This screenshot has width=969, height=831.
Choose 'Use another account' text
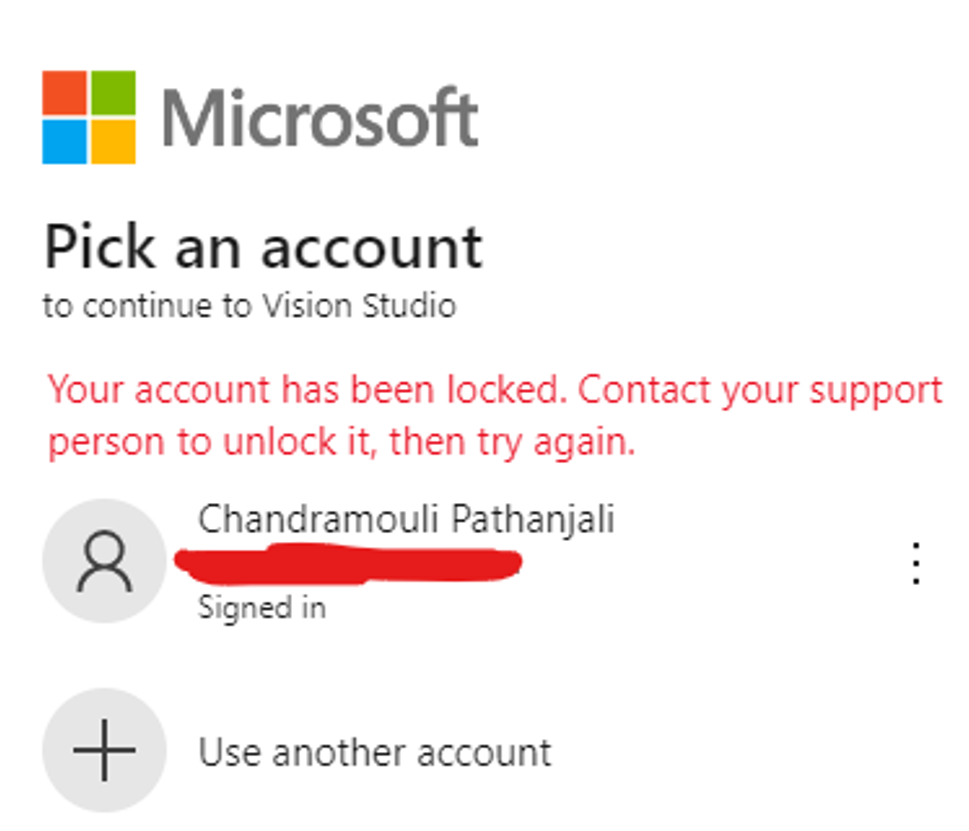(x=374, y=753)
